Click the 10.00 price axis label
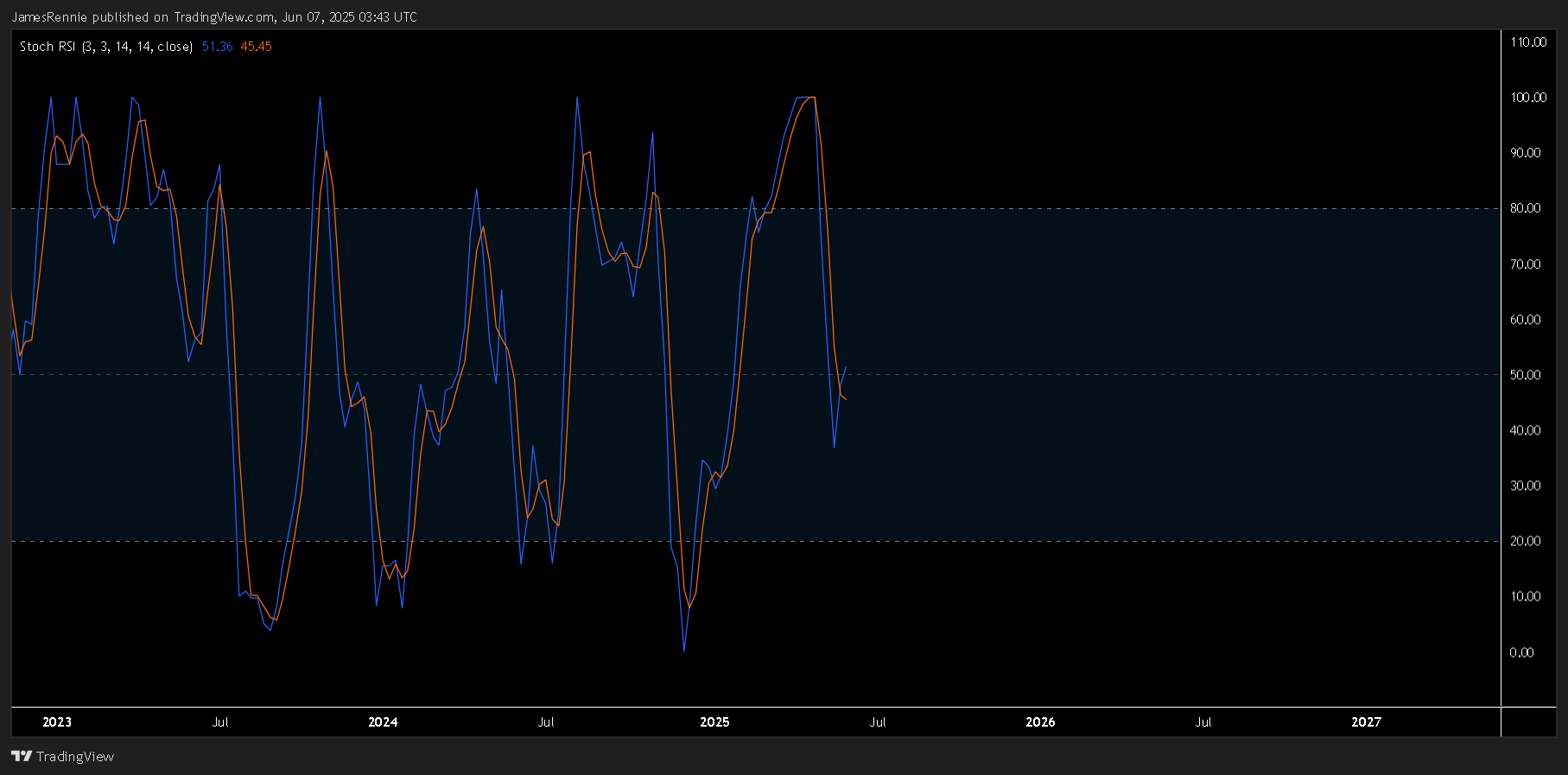The width and height of the screenshot is (1568, 775). (1525, 597)
